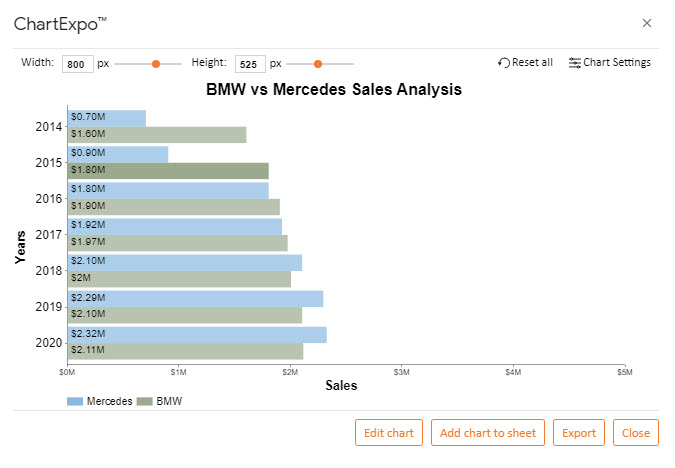
Task: Click the $0M axis tick label
Action: pyautogui.click(x=67, y=372)
